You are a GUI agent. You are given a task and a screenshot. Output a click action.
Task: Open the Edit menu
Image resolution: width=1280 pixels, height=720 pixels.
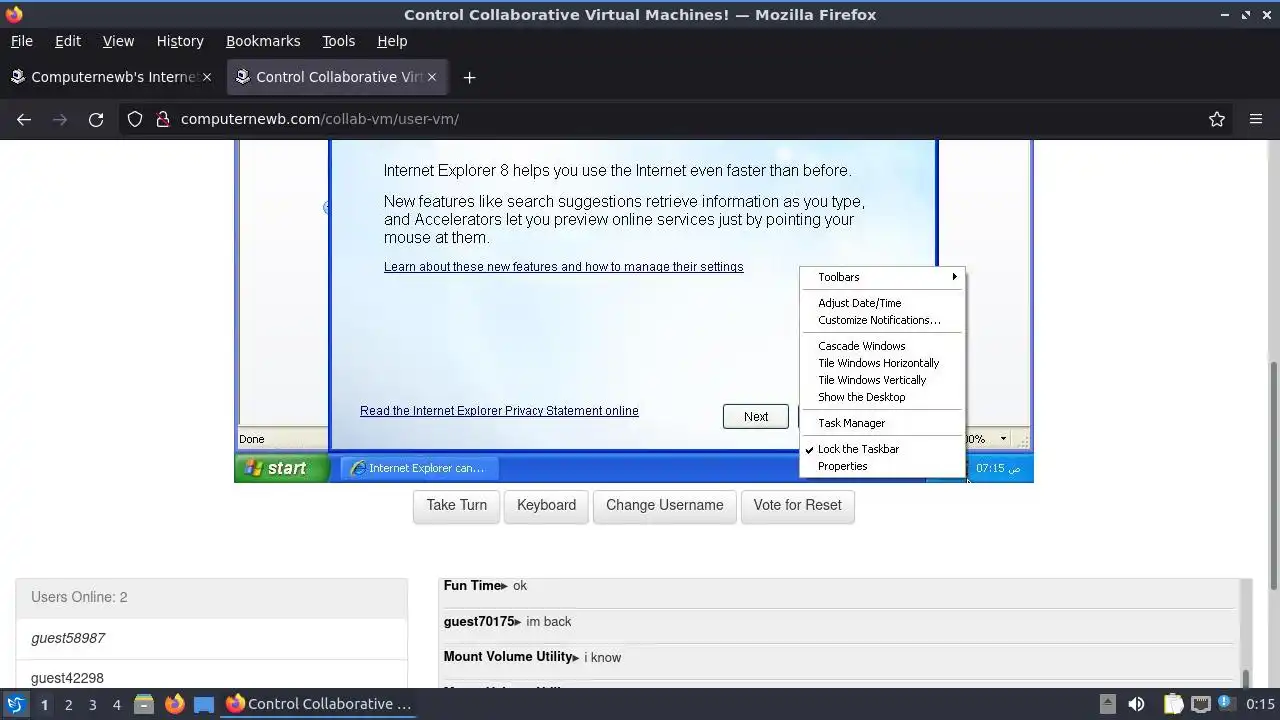68,41
